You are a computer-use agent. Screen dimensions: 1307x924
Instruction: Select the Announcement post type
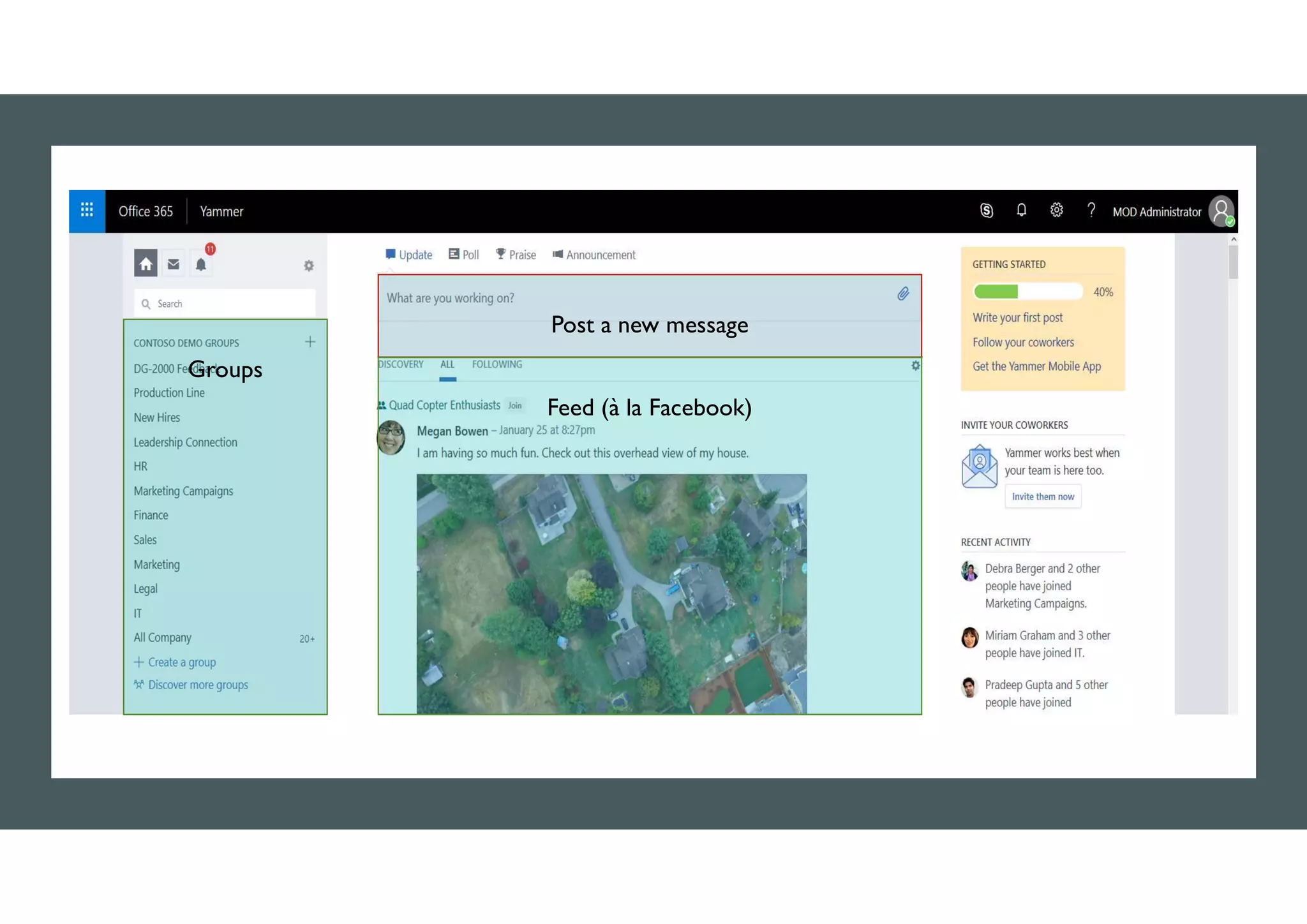(594, 255)
